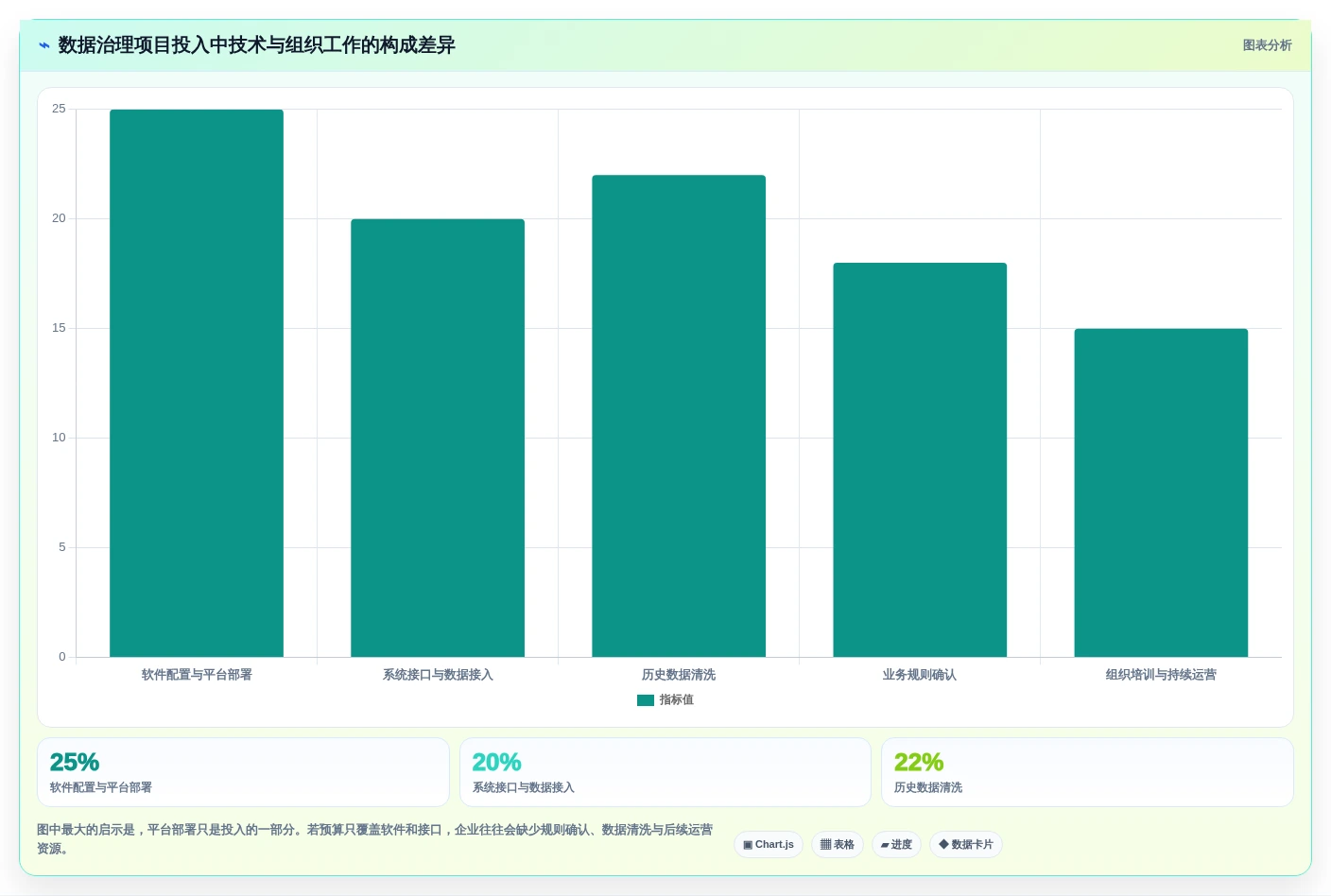
Task: Open the 22% 历史数据清洗 card
Action: (1087, 772)
